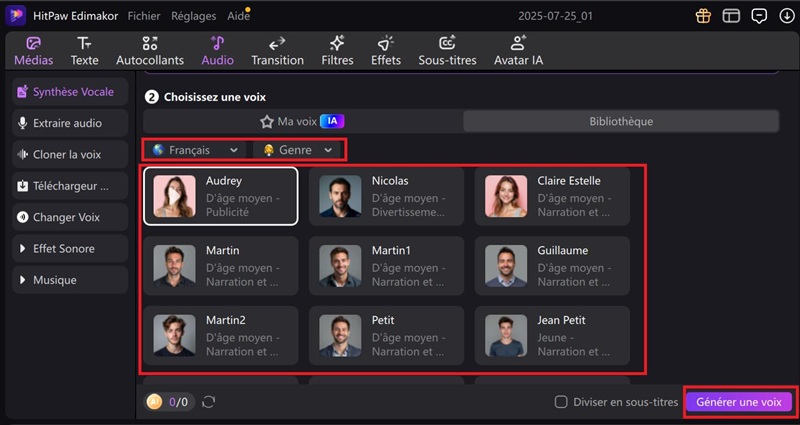Open the download icon in title bar

click(x=788, y=16)
